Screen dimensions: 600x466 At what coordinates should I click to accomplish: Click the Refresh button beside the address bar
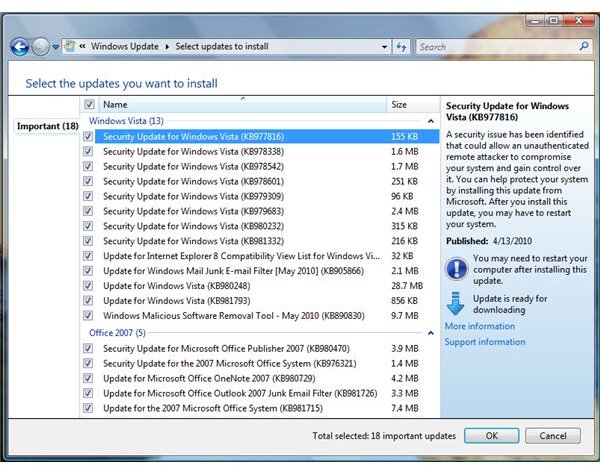tap(401, 47)
